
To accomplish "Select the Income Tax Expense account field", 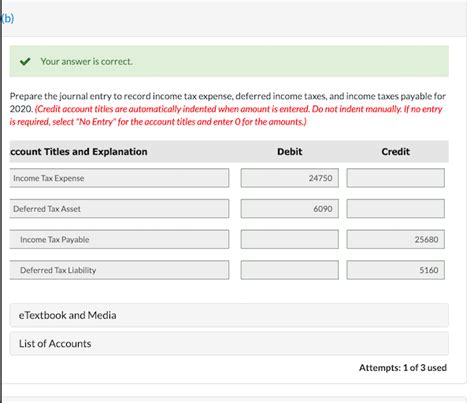I will [119, 178].
